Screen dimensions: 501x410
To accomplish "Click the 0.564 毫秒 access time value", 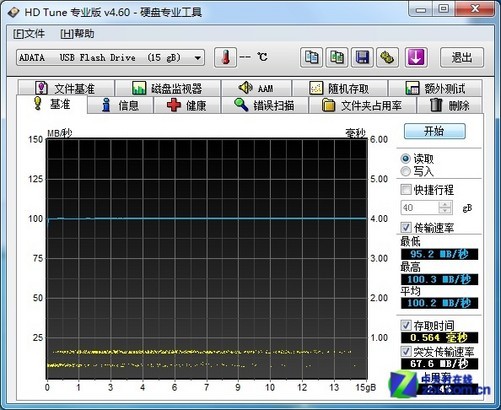I will click(439, 337).
